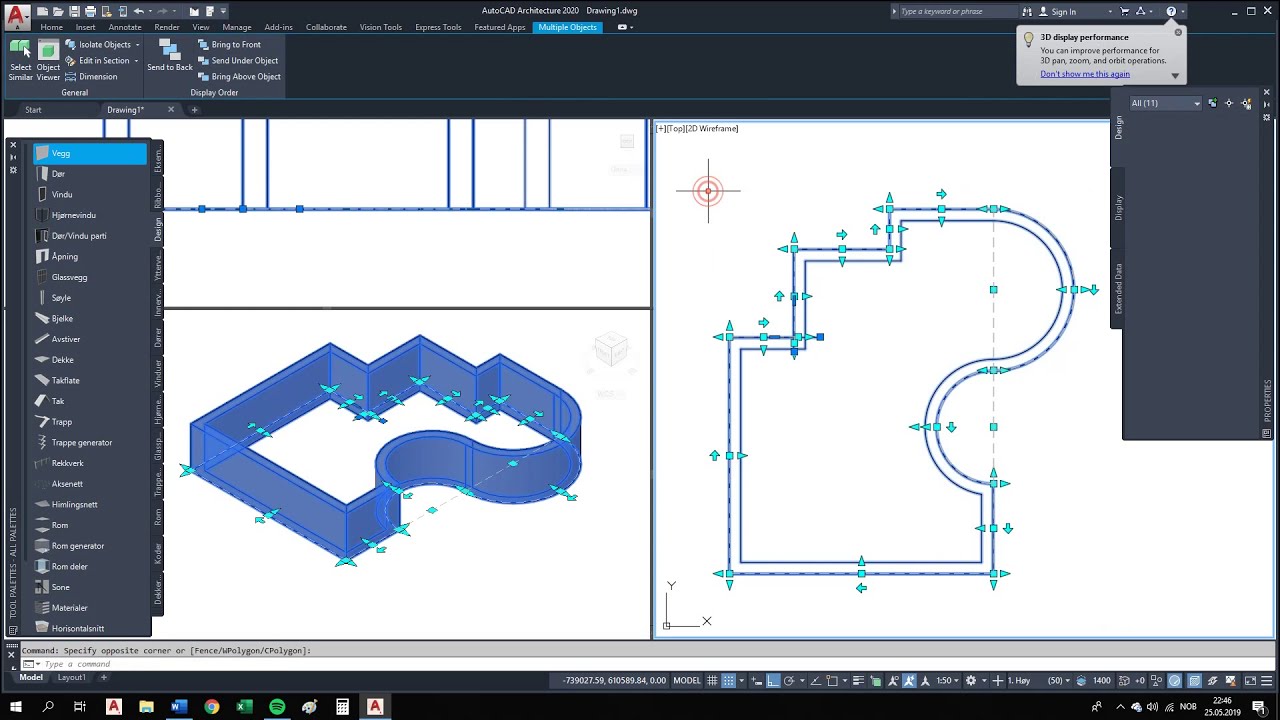Viewport: 1280px width, 720px height.
Task: Open the Object Viewer
Action: [x=48, y=61]
